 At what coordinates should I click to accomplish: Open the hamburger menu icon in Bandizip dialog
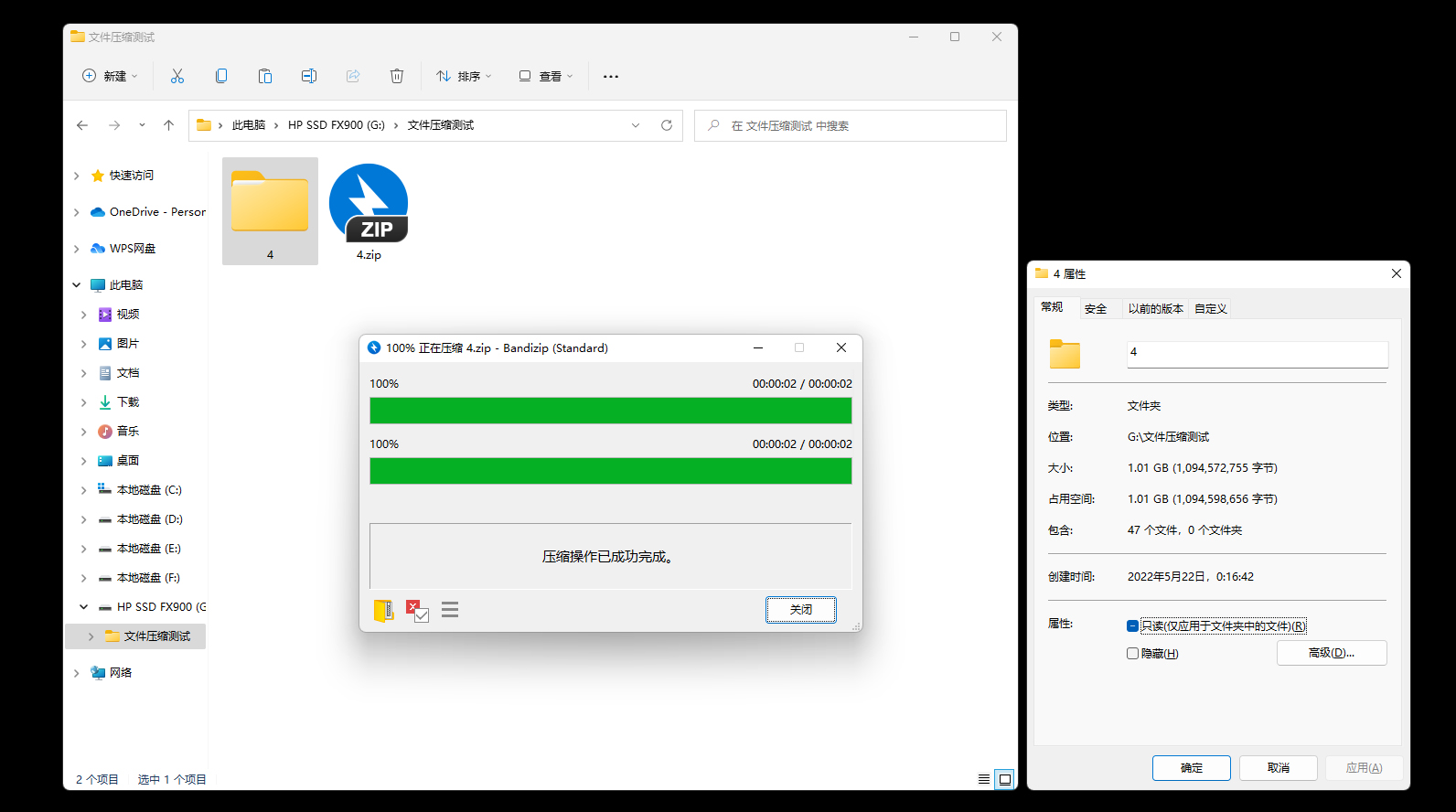tap(450, 609)
